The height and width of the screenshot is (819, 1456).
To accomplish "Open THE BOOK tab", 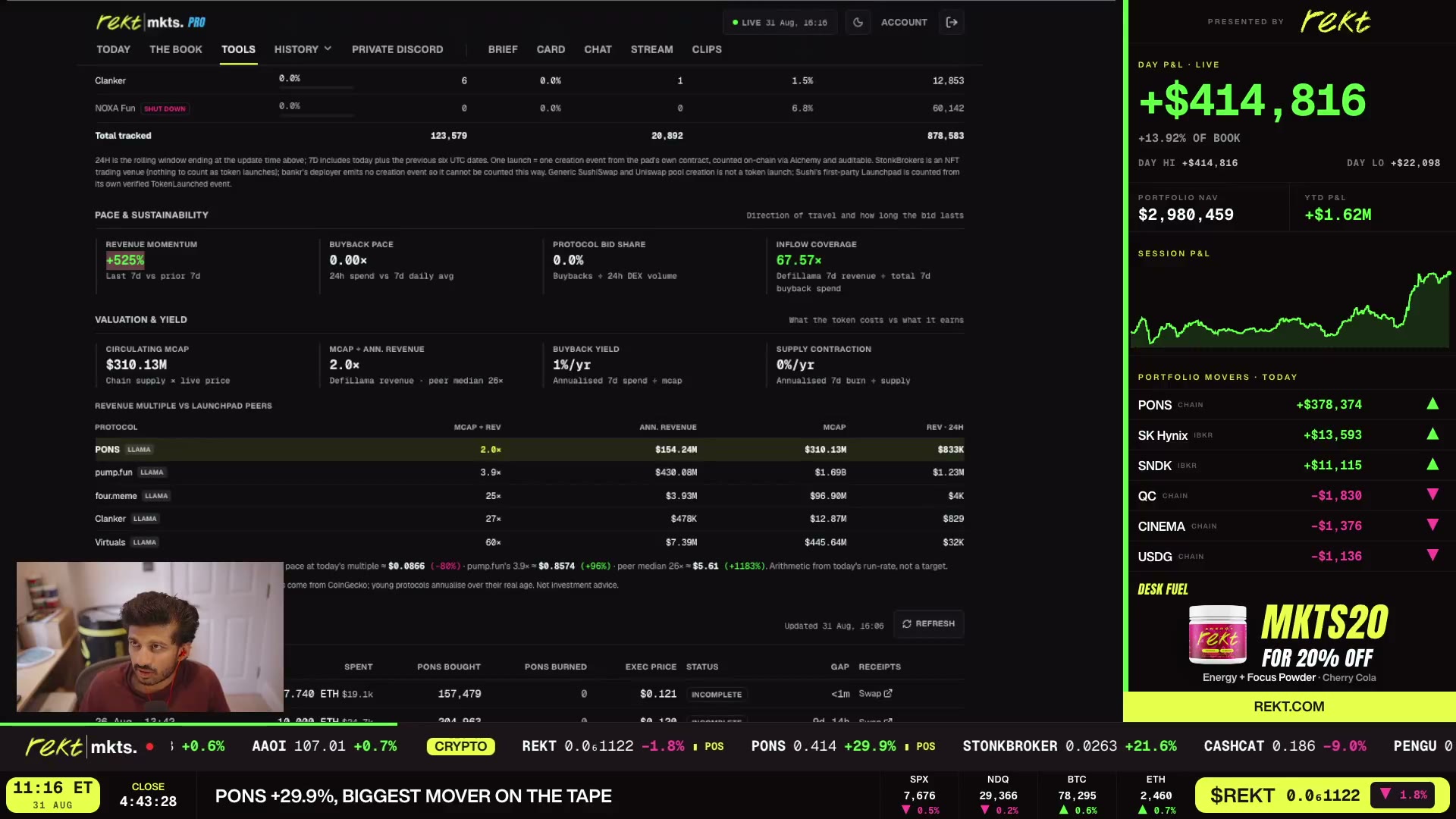I will [176, 49].
